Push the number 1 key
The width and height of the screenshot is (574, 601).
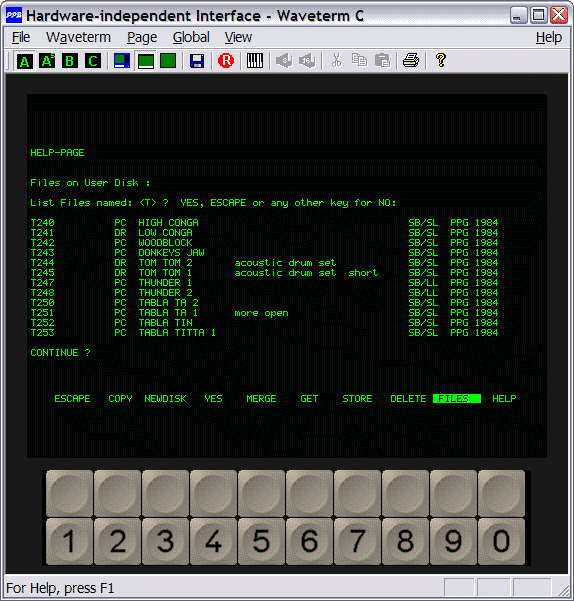[69, 541]
